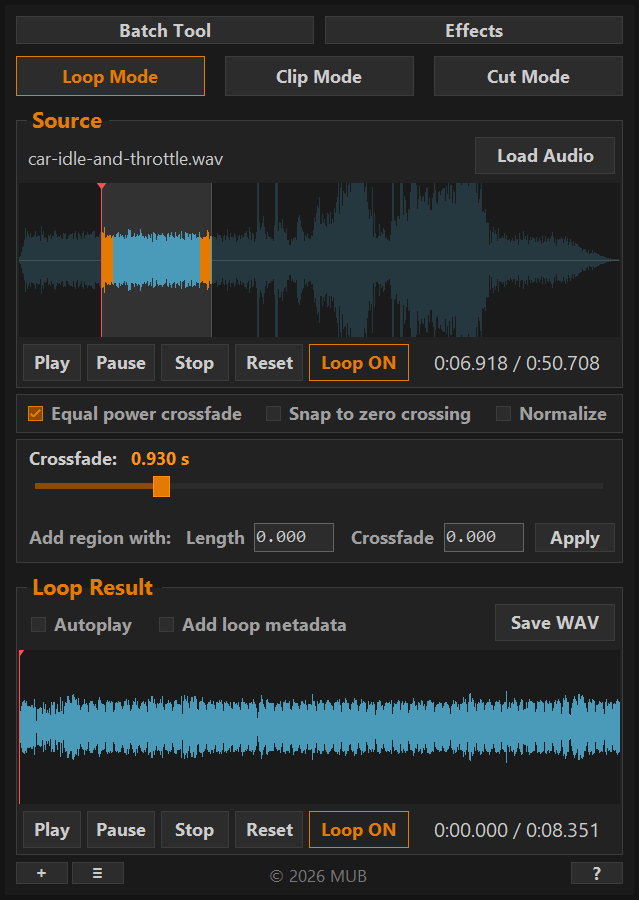
Task: Open the Batch Tool
Action: [165, 30]
